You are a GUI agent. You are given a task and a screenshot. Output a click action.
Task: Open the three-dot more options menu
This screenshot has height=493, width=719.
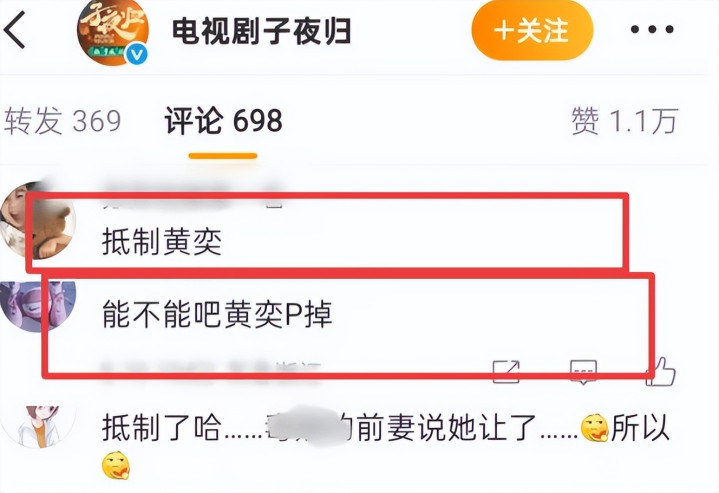652,30
